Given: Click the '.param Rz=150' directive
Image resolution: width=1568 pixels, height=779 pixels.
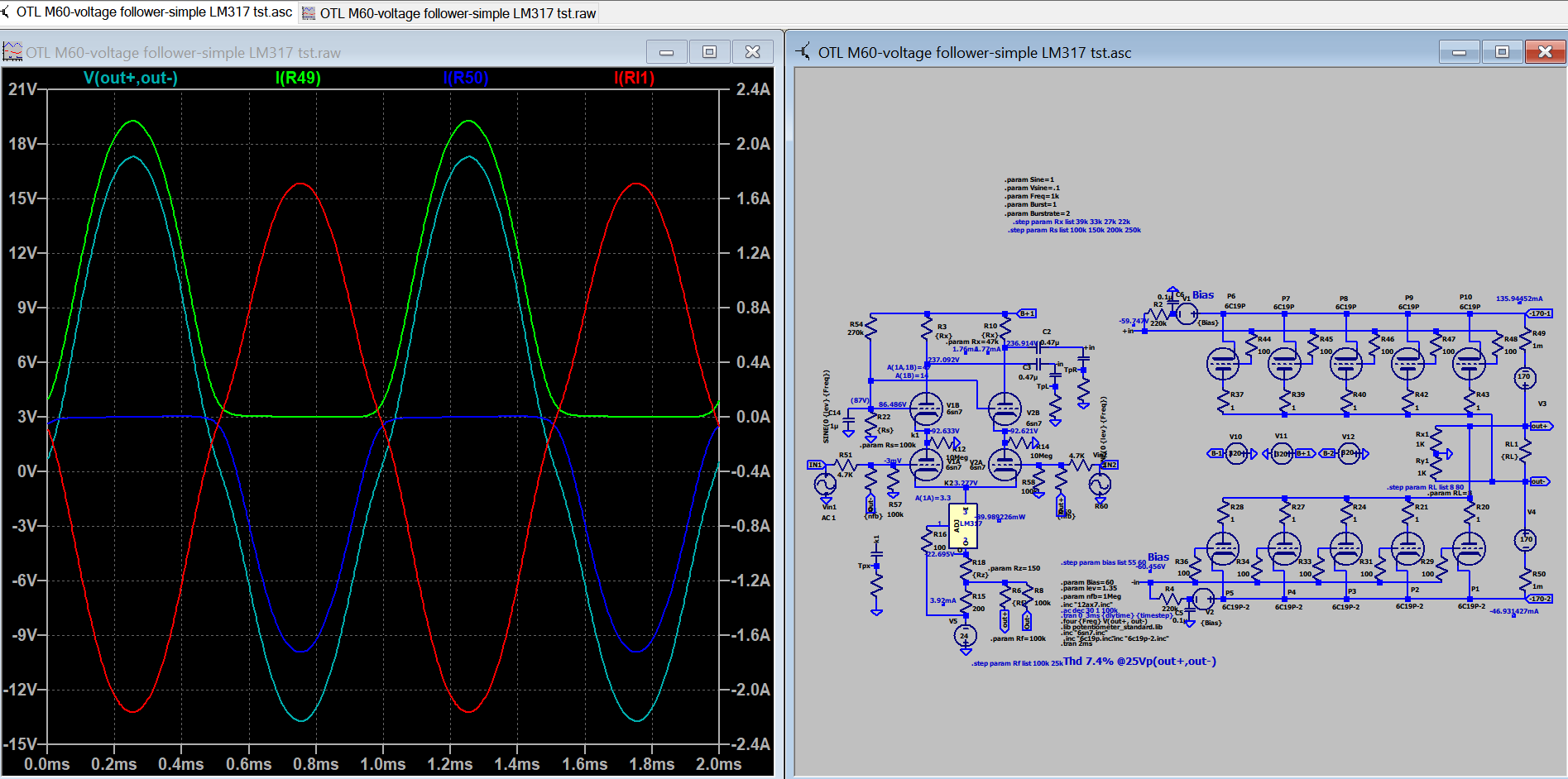Looking at the screenshot, I should (x=1014, y=568).
